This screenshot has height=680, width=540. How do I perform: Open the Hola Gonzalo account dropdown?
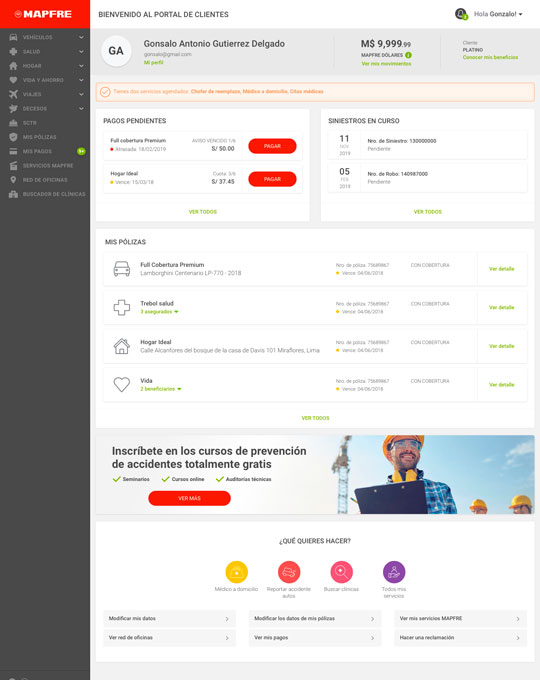[498, 14]
